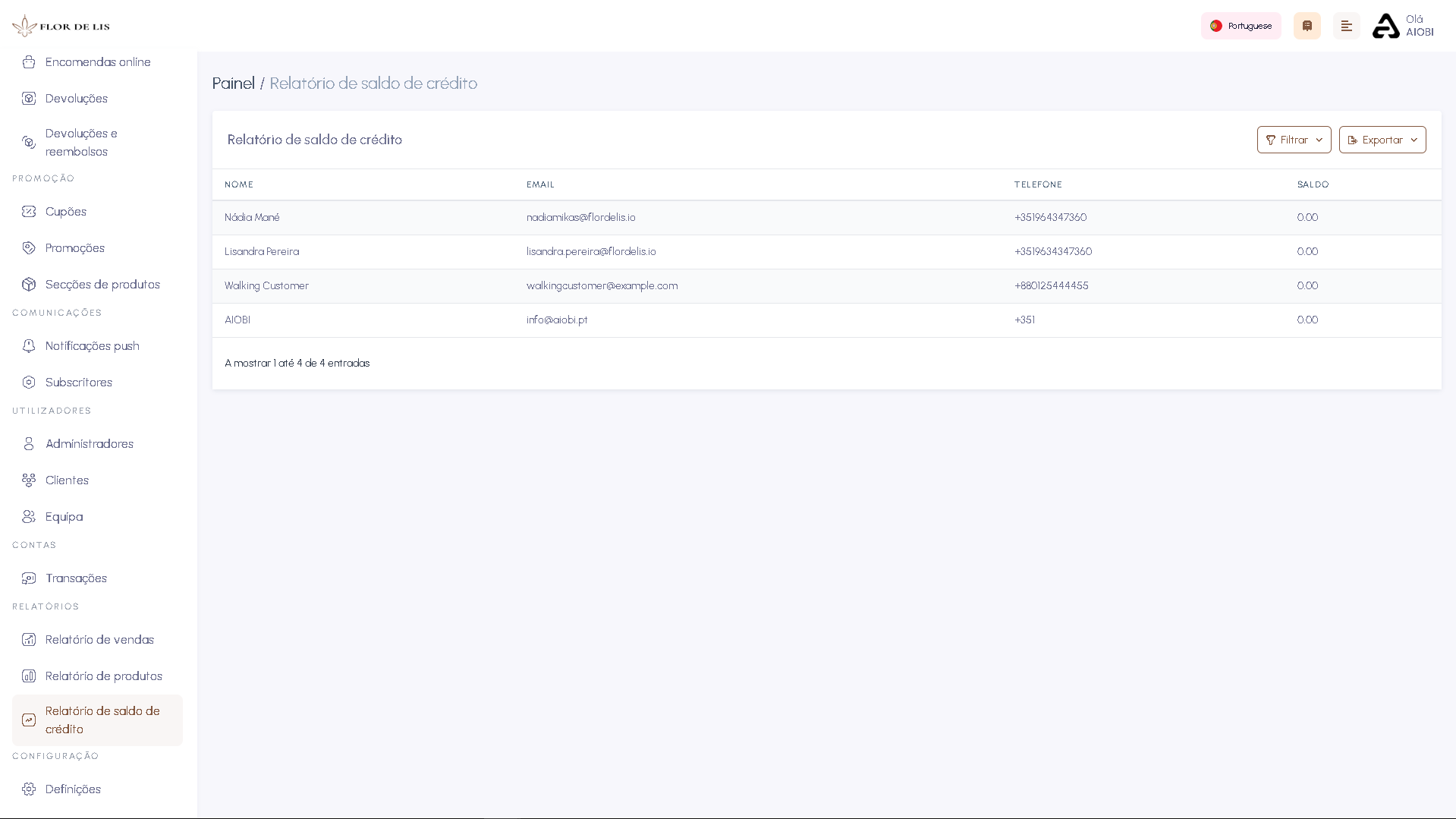1456x819 pixels.
Task: Click the Notificações push bell icon
Action: [x=29, y=345]
